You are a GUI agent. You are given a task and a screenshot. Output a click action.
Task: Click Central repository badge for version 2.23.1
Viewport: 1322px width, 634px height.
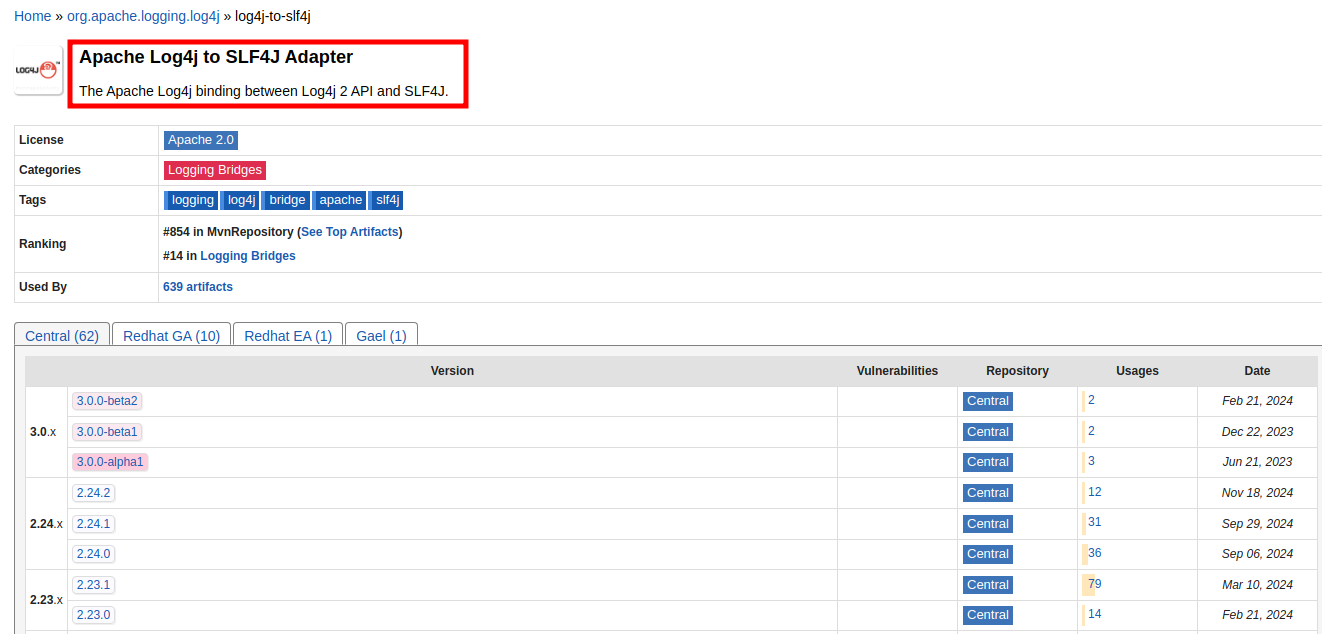pyautogui.click(x=987, y=585)
